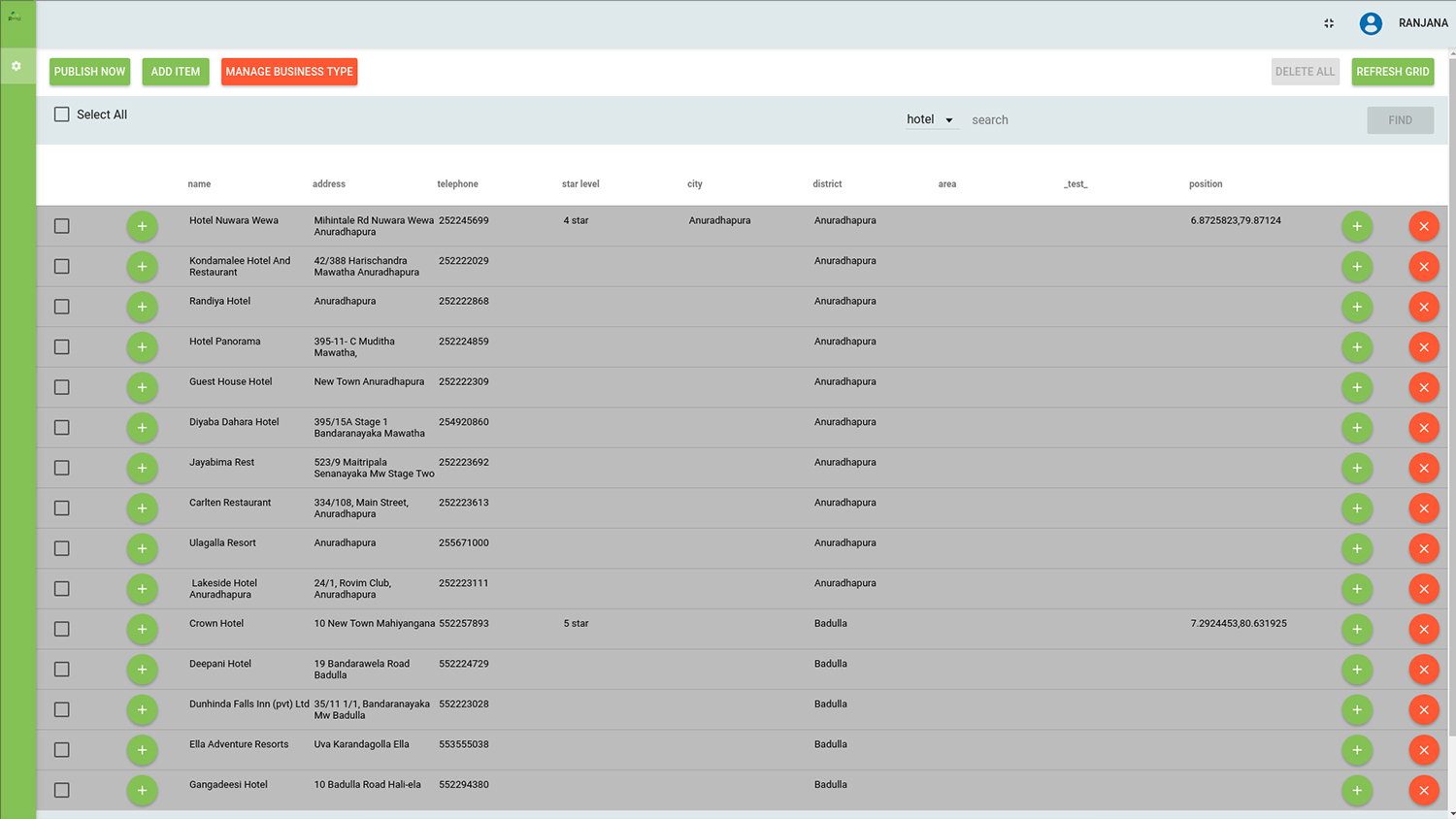1456x819 pixels.
Task: Click telephone number 252245699
Action: tap(463, 220)
